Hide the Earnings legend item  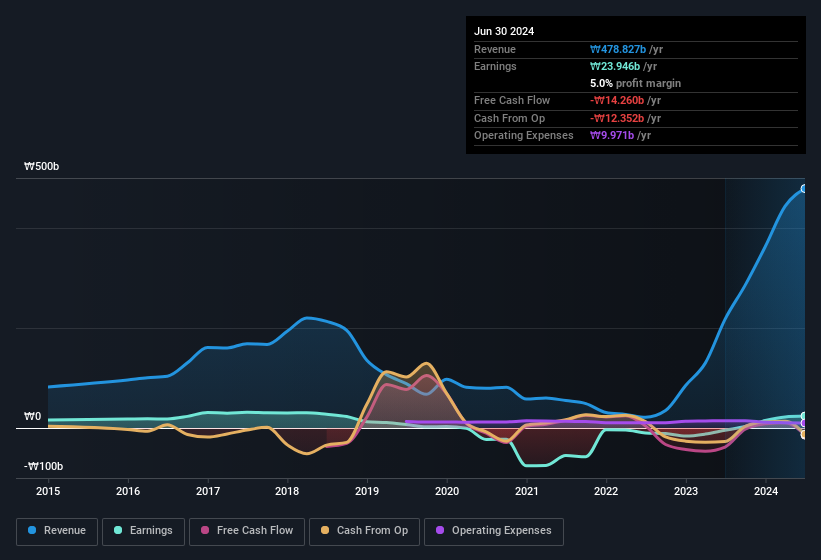pos(143,531)
